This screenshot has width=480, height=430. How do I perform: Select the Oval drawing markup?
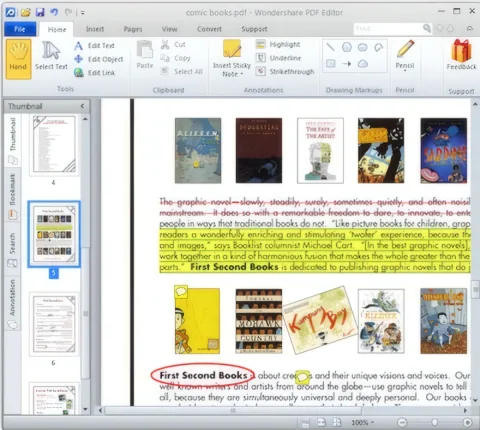click(x=363, y=47)
